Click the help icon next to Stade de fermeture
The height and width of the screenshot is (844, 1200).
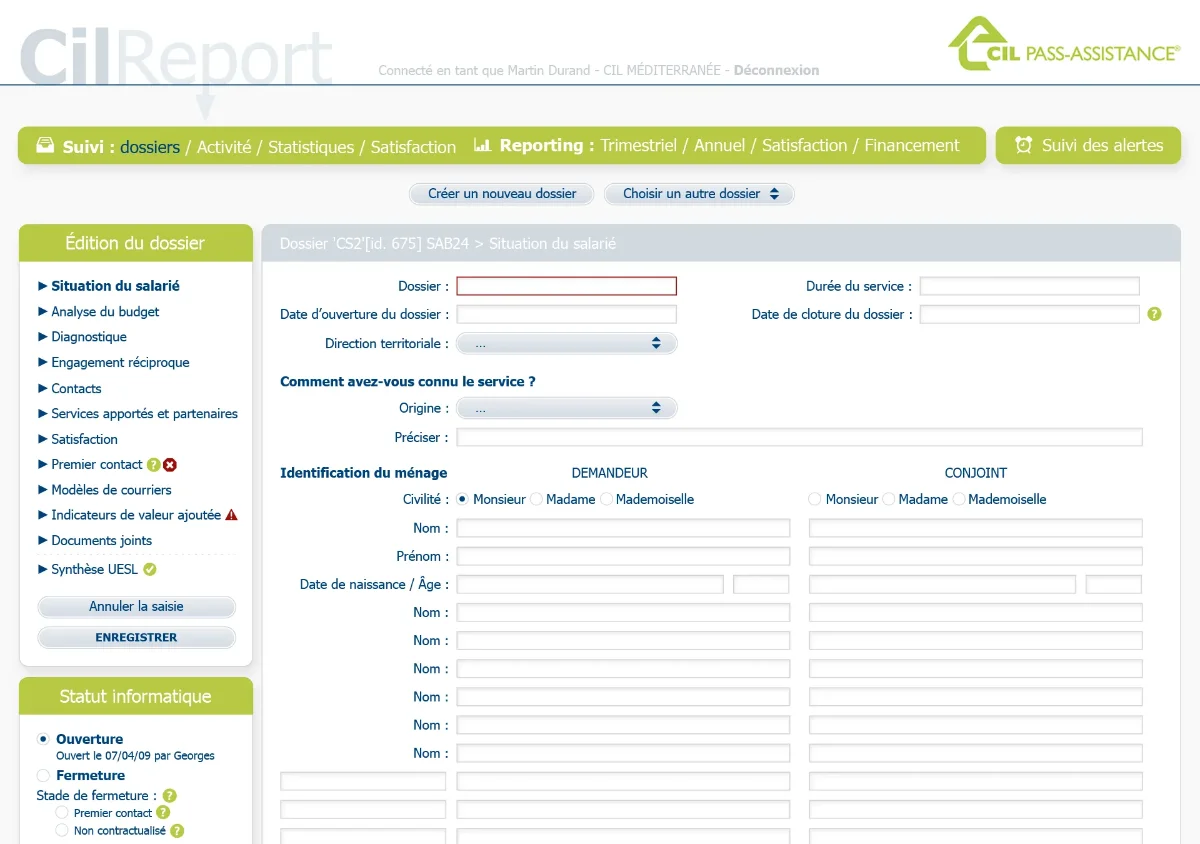[x=170, y=796]
